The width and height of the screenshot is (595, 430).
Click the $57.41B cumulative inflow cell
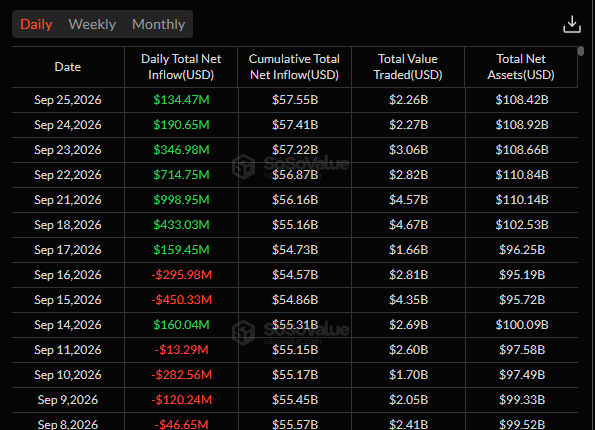295,125
